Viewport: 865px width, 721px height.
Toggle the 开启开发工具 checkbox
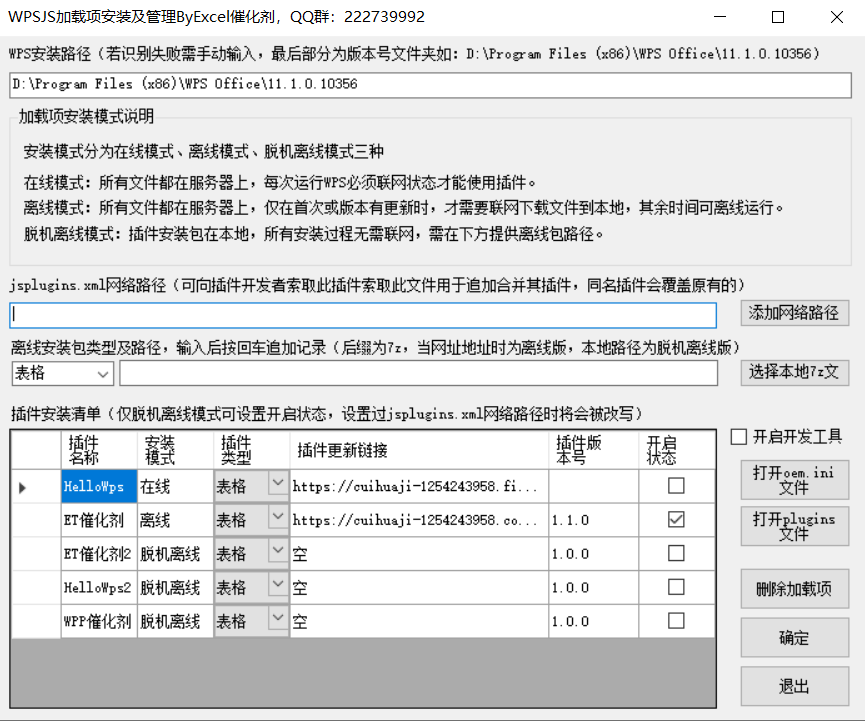[739, 437]
